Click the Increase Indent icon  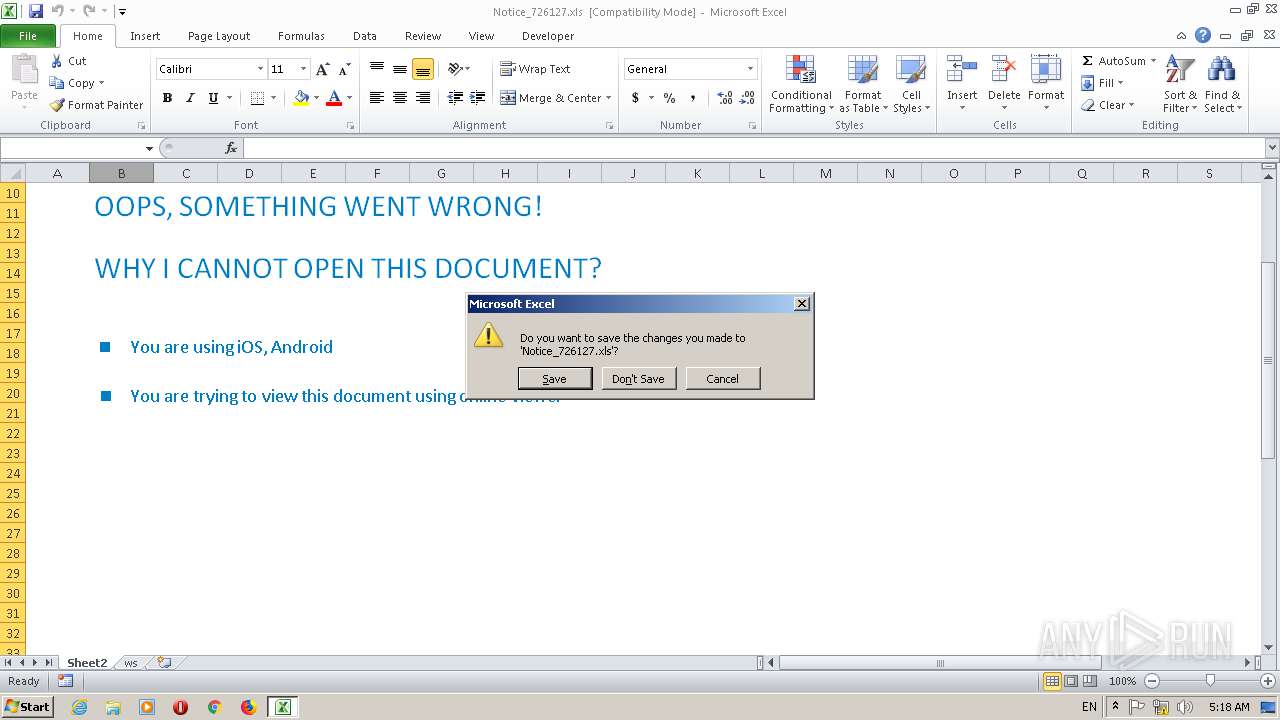[478, 98]
